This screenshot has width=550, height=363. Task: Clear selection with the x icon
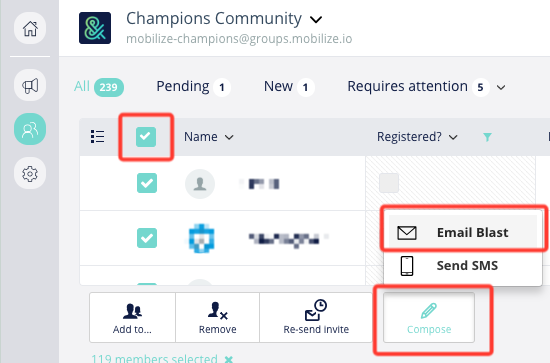229,359
